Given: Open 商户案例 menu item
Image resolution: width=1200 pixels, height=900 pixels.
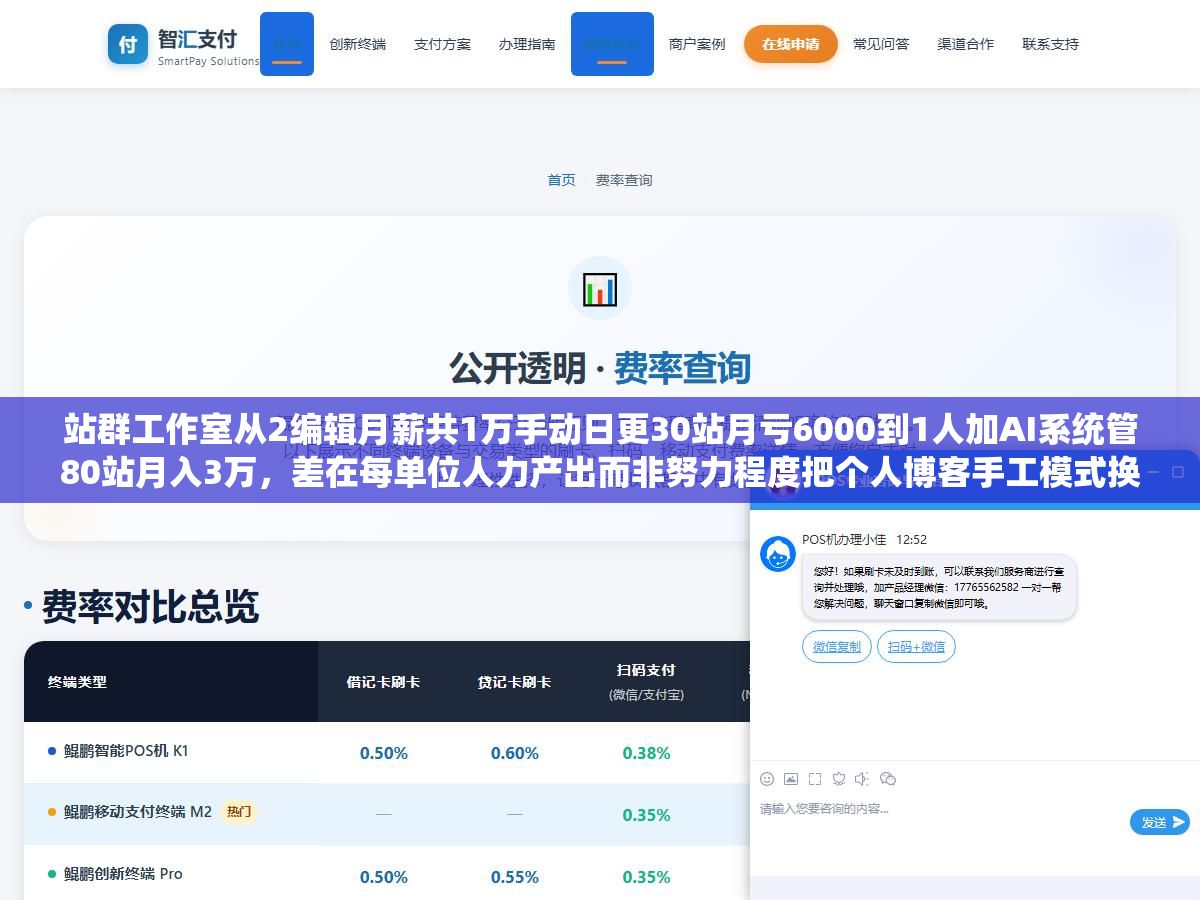Looking at the screenshot, I should coord(697,44).
